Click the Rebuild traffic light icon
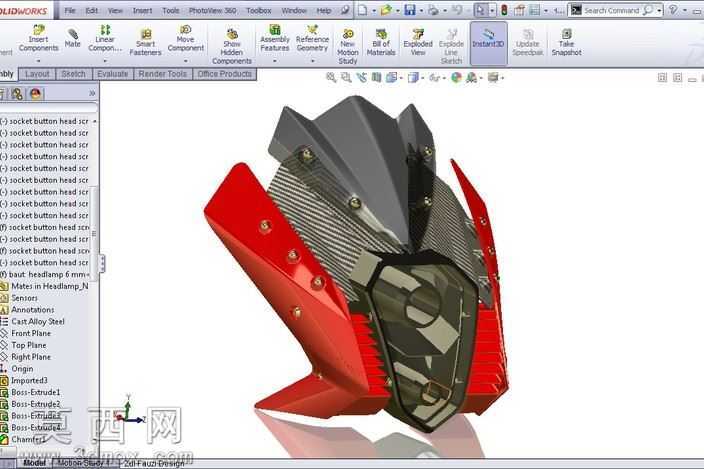This screenshot has height=469, width=704. tap(504, 10)
